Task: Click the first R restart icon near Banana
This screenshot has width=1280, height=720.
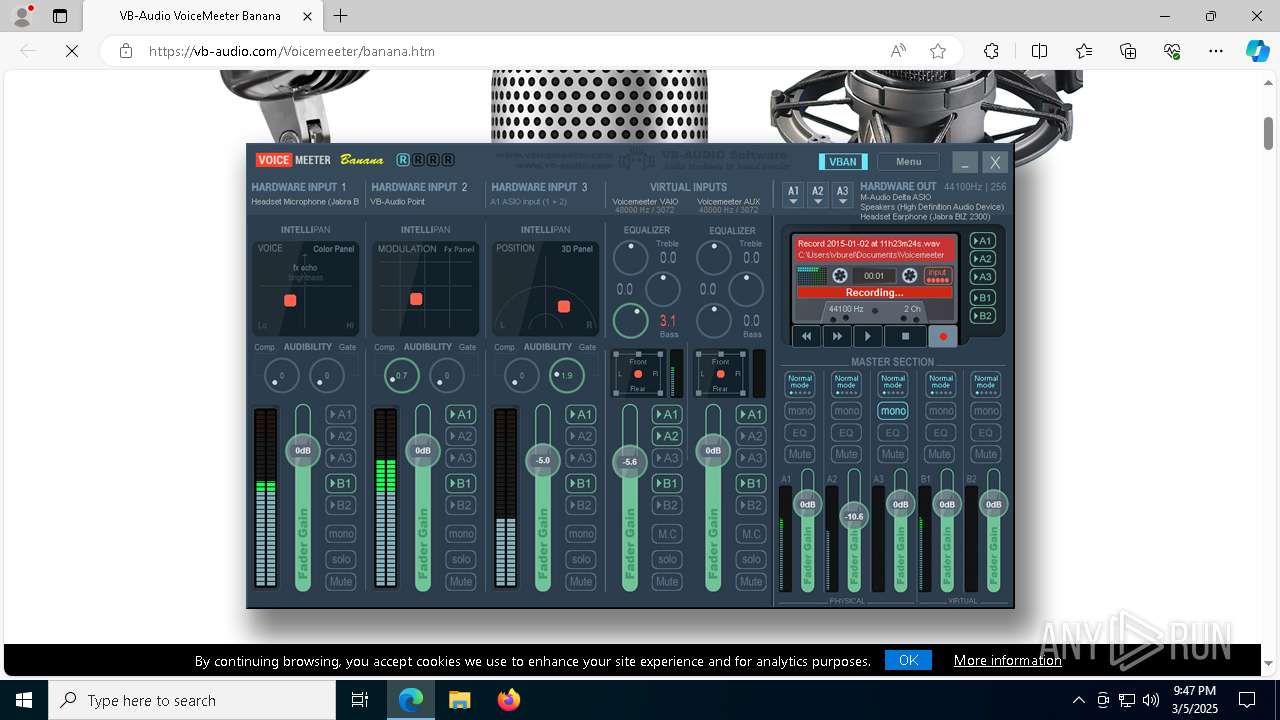Action: 403,160
